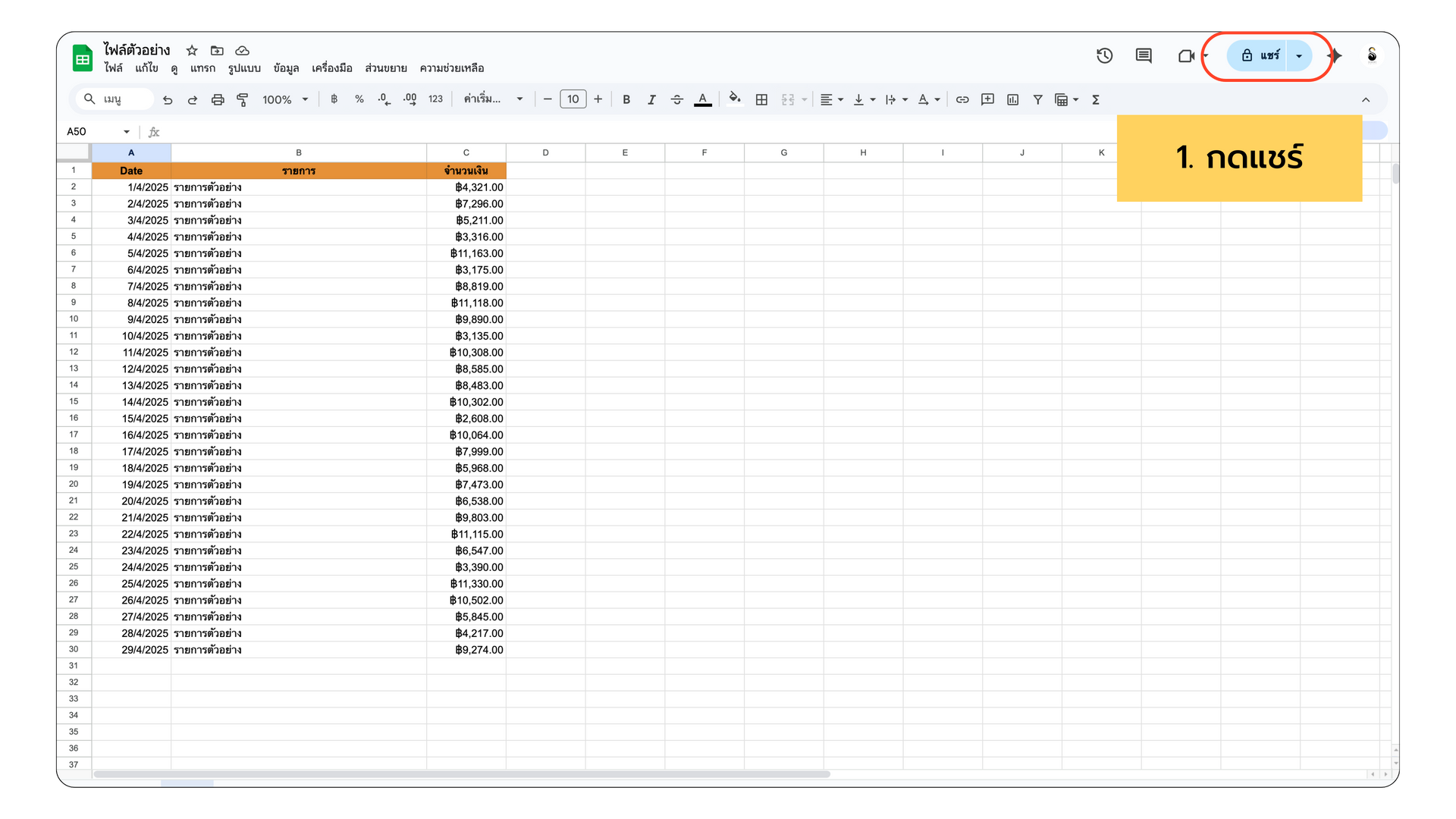Open the vertical align dropdown

coord(864,99)
